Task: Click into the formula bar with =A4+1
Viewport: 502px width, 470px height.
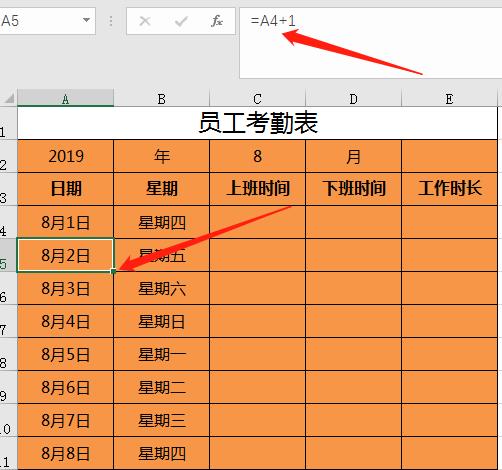Action: coord(371,43)
